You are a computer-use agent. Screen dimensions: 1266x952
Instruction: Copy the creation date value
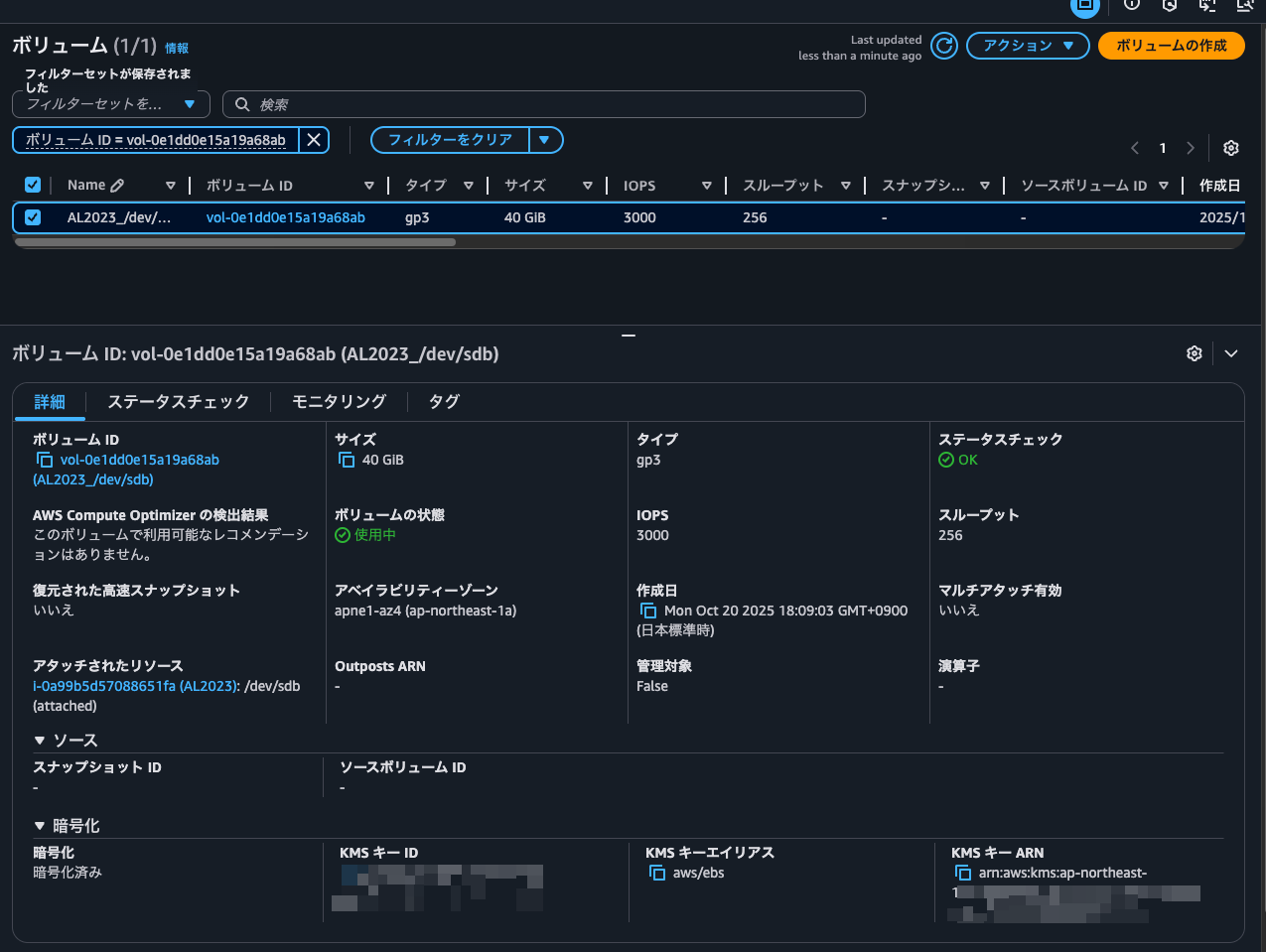648,611
